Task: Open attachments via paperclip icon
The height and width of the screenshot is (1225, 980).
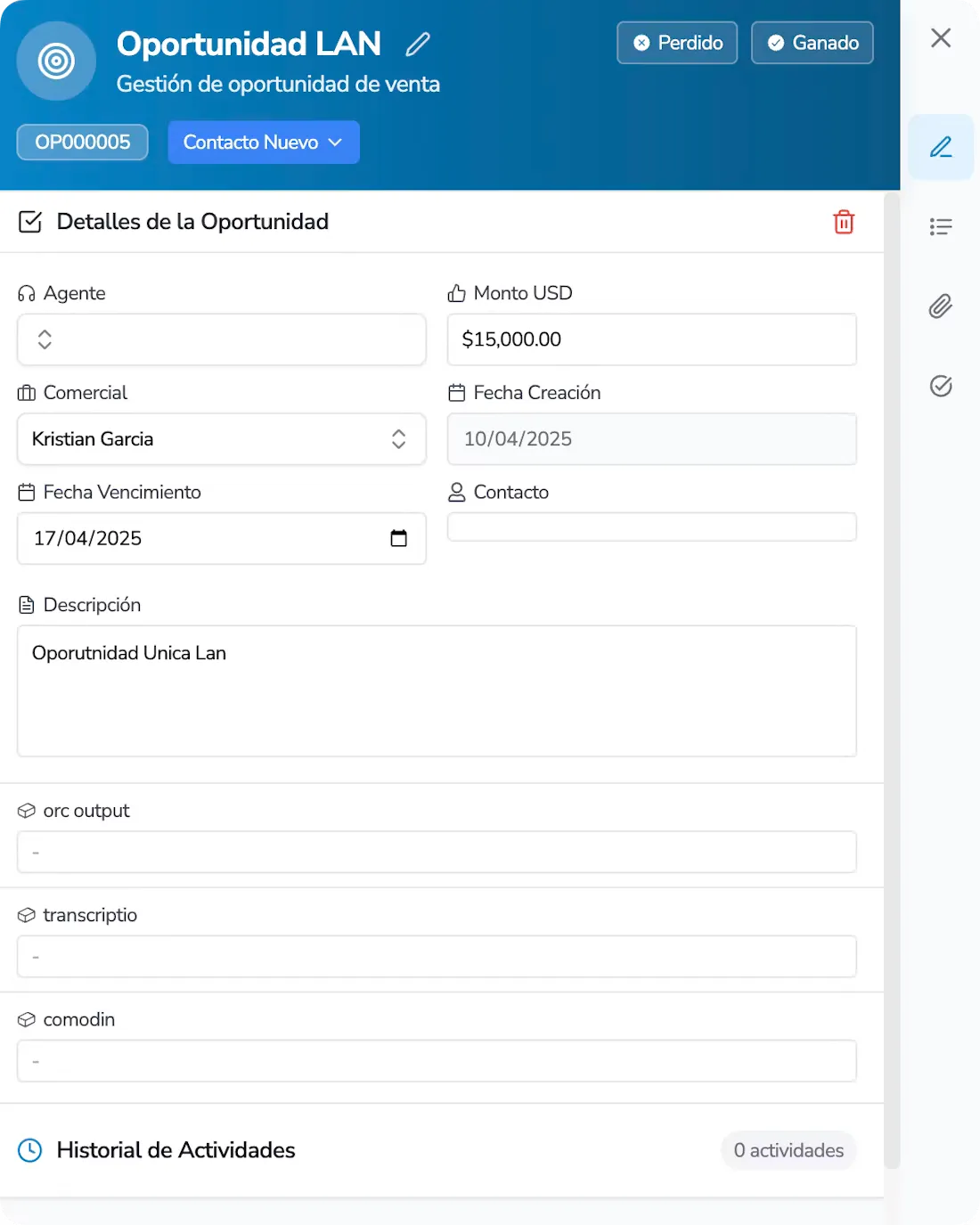Action: pyautogui.click(x=941, y=306)
